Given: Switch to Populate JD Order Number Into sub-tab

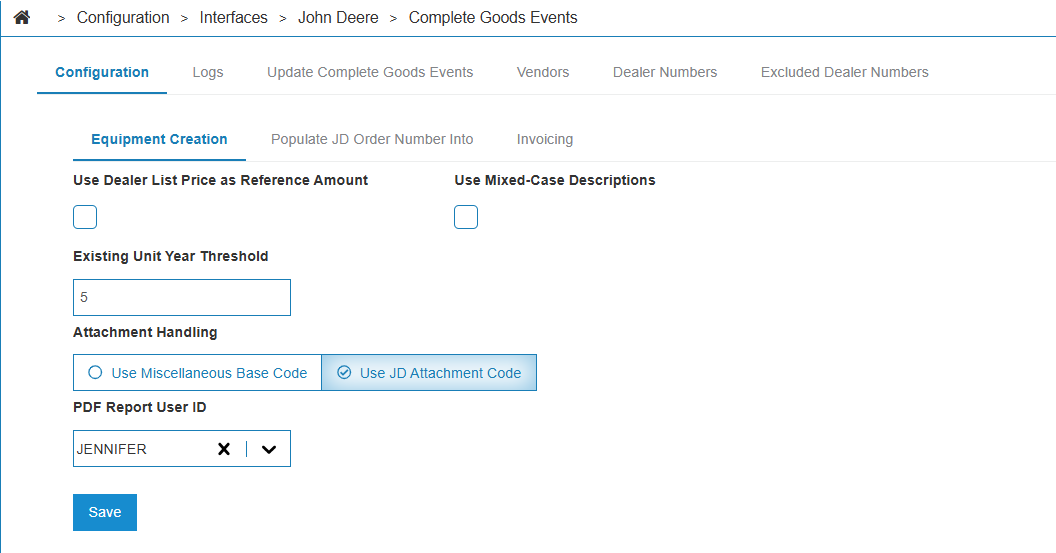Looking at the screenshot, I should [372, 139].
